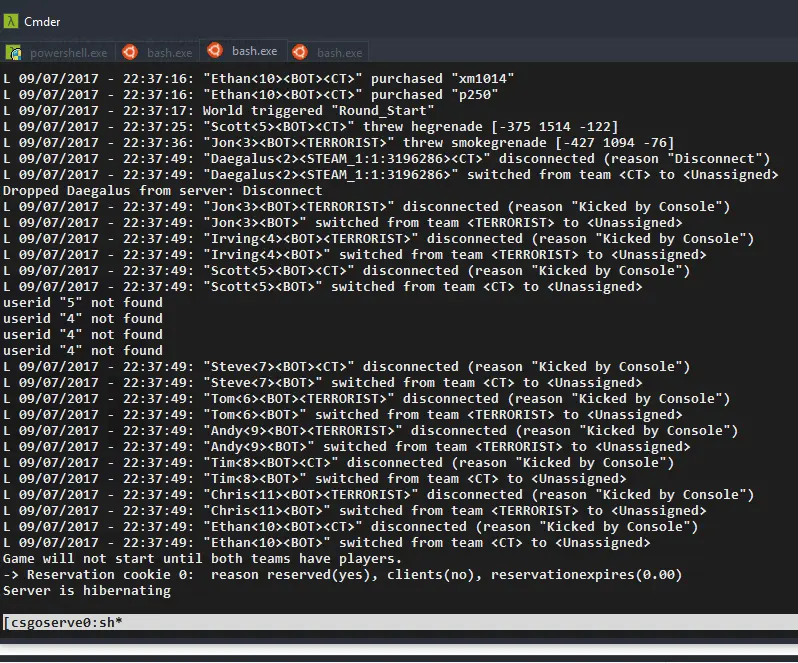
Task: Click Steve<7><BOT> switched to Unassigned line
Action: (323, 383)
